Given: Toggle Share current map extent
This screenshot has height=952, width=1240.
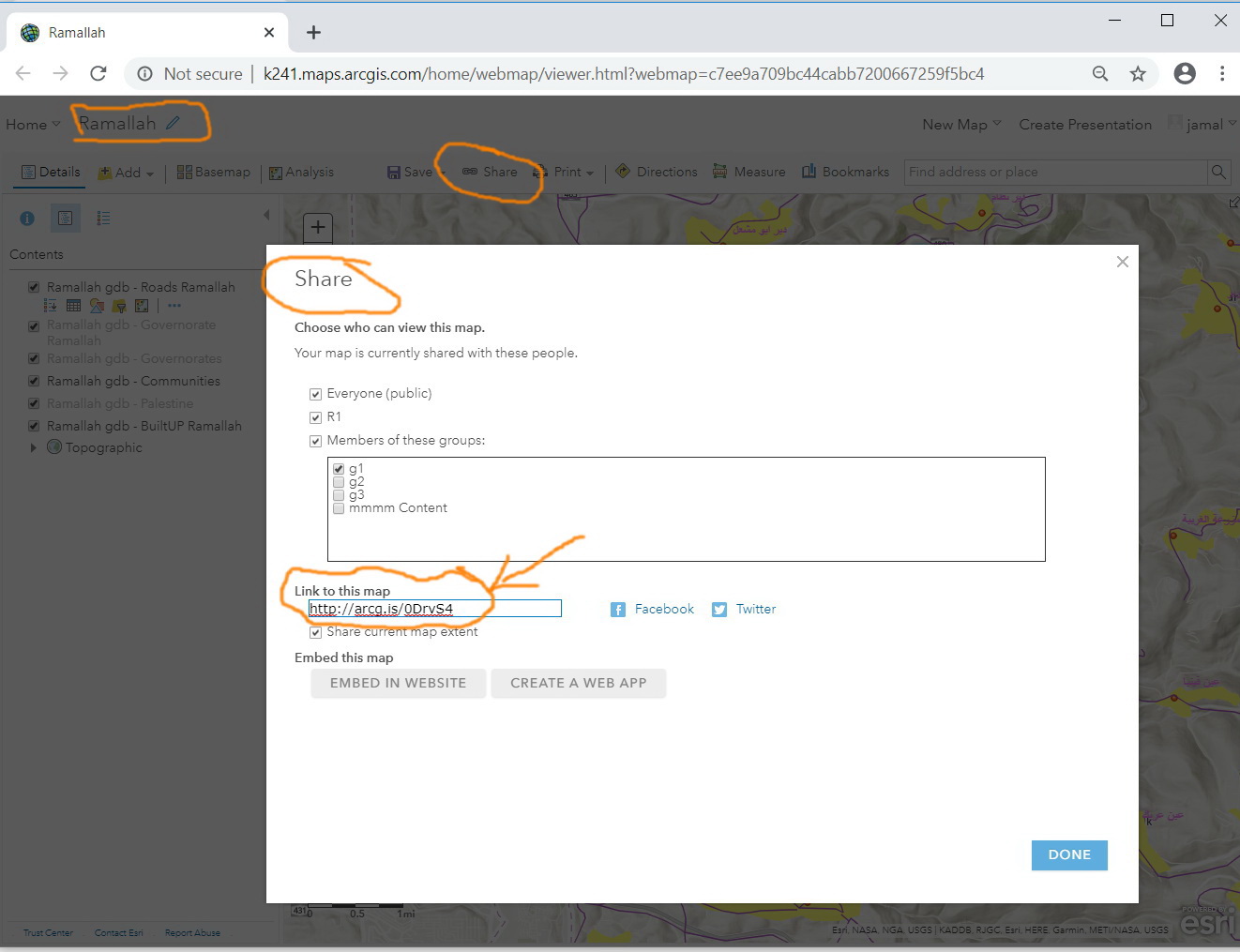Looking at the screenshot, I should click(315, 632).
